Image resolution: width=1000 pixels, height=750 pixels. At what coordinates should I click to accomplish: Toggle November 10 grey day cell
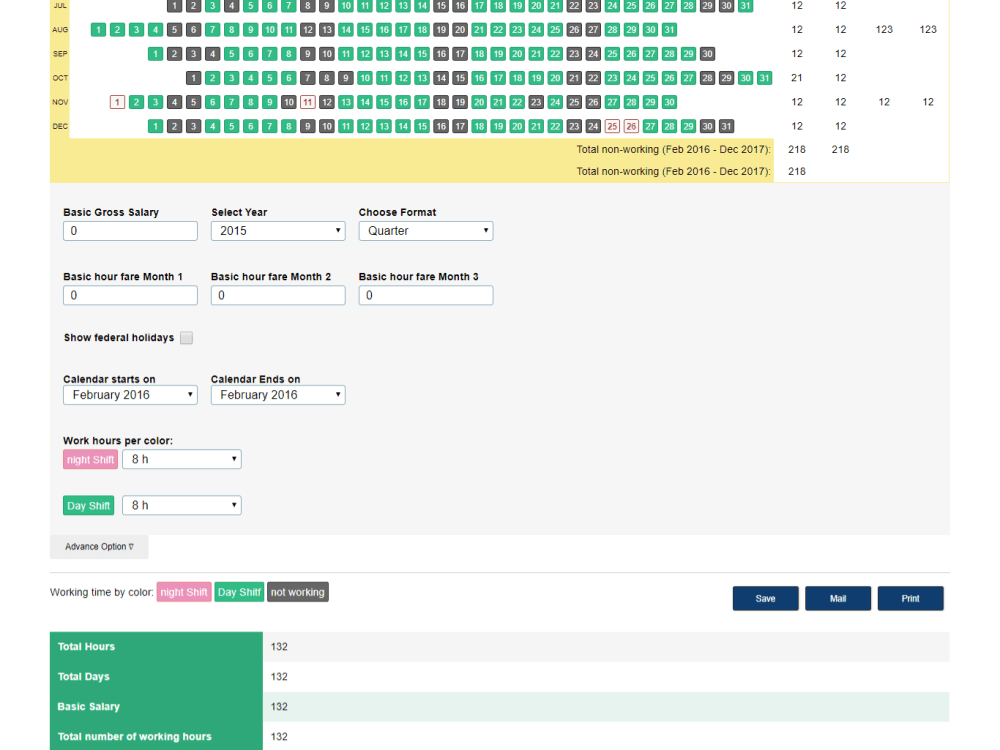tap(288, 102)
